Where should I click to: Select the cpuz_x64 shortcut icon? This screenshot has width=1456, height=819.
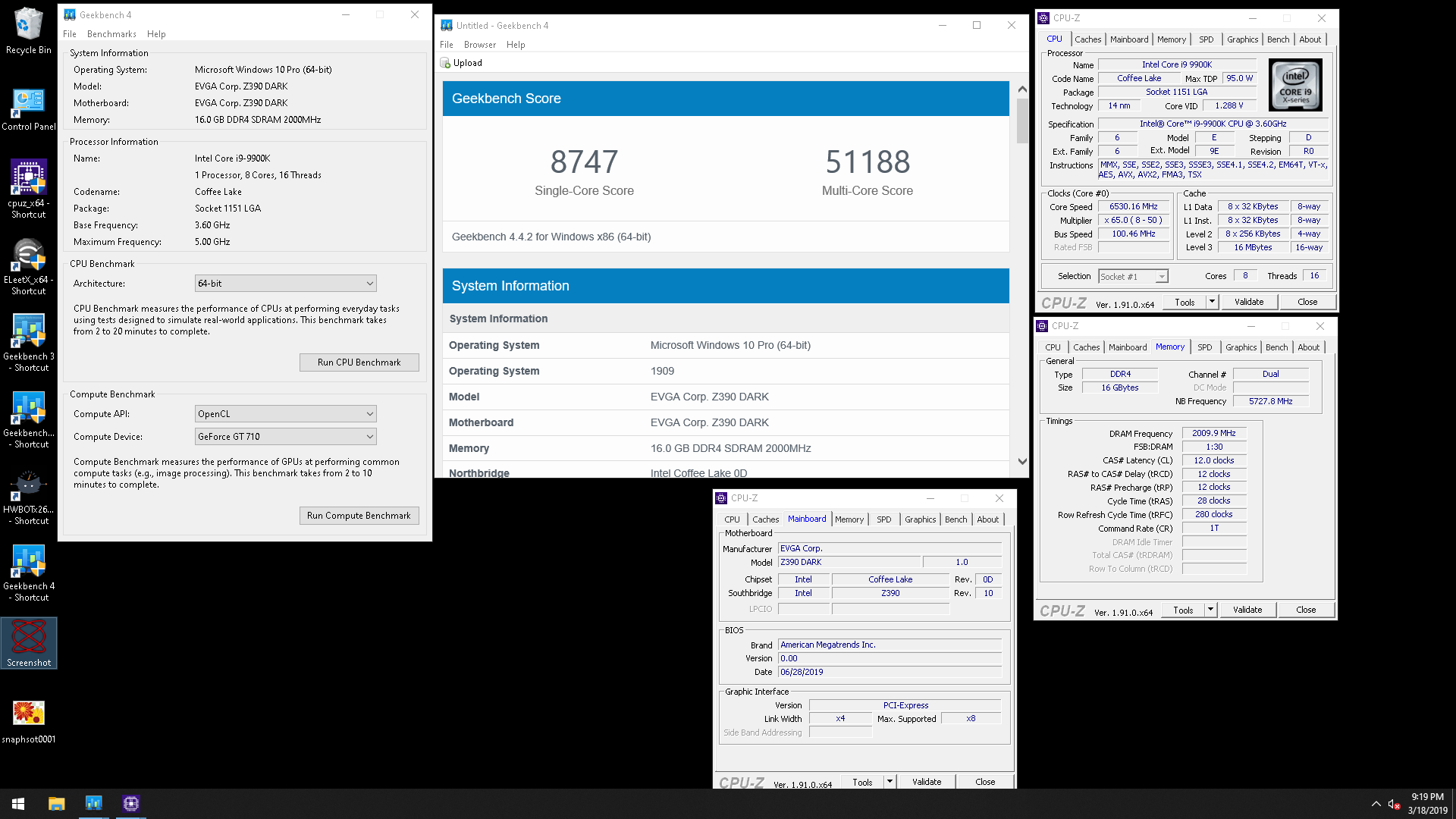pos(28,190)
